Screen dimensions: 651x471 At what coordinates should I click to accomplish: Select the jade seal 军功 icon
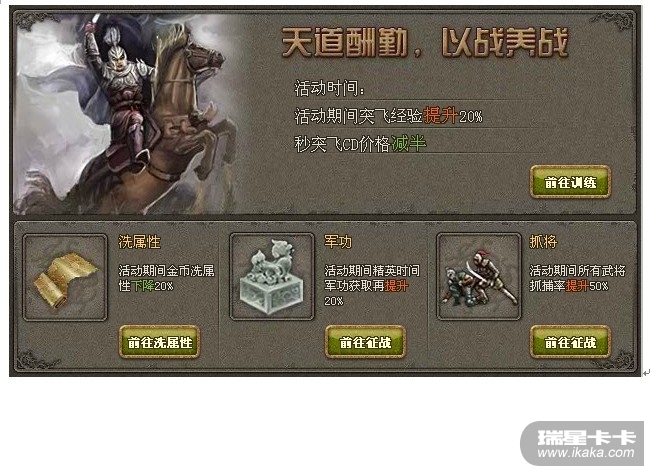coord(272,277)
